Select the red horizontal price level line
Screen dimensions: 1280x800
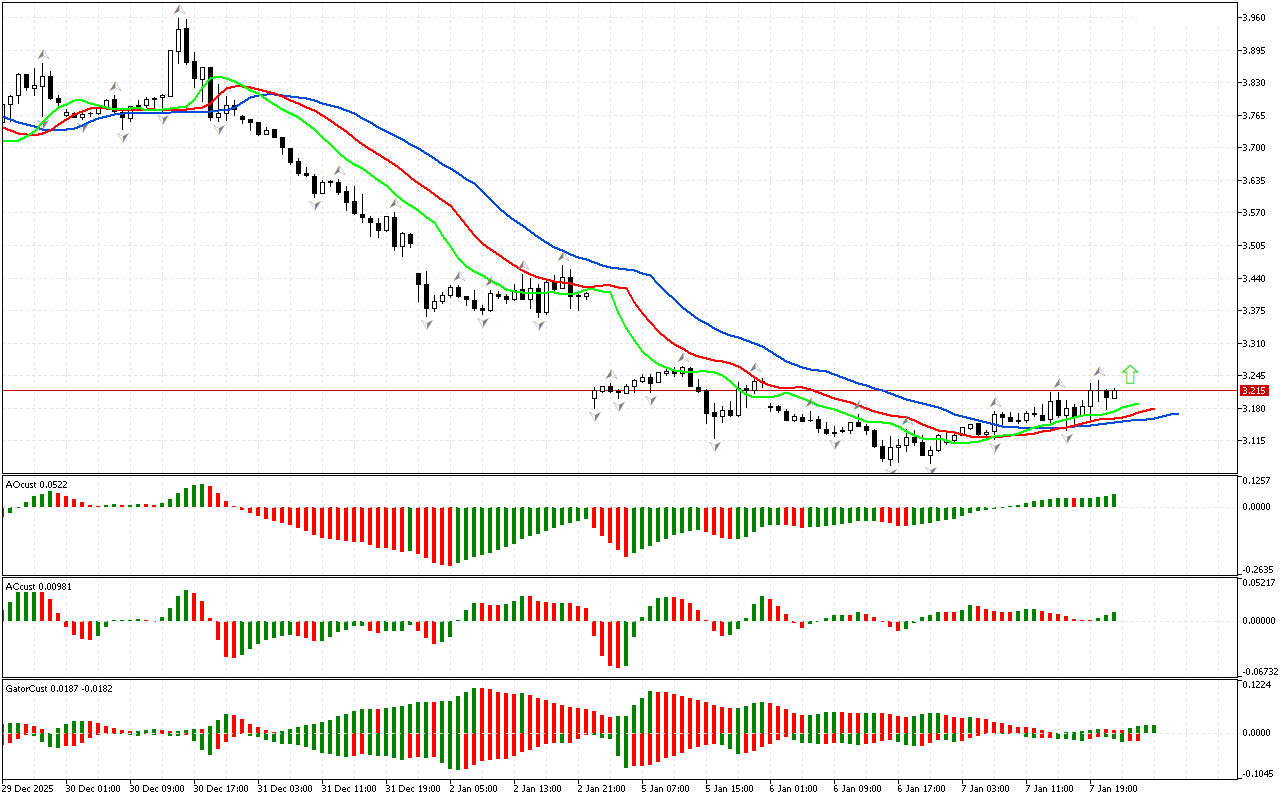point(400,390)
